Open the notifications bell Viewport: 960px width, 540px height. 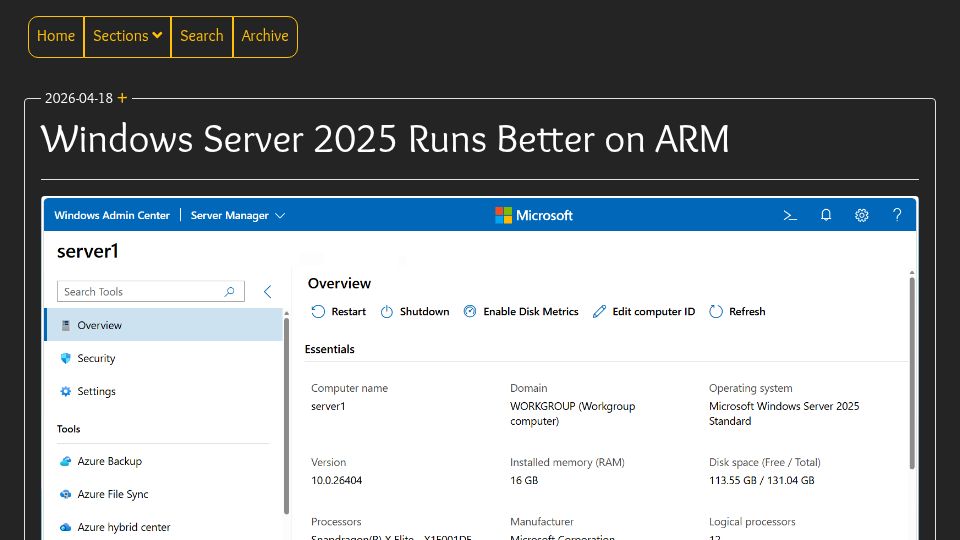click(826, 215)
